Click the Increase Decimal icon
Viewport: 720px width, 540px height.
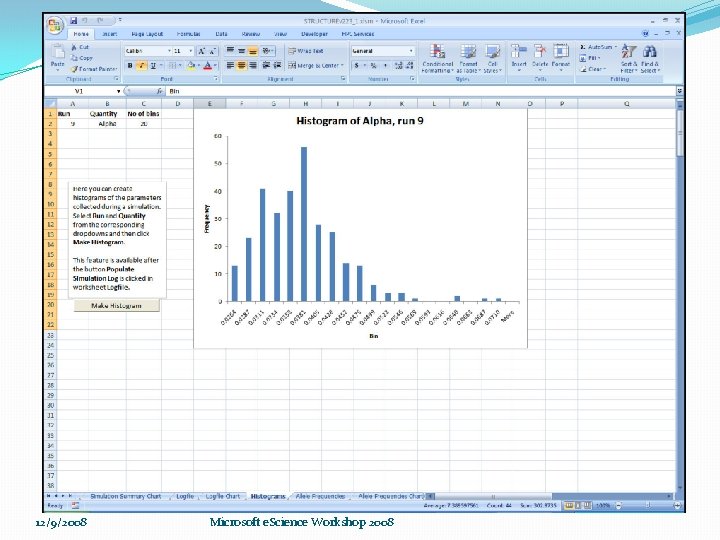pyautogui.click(x=399, y=66)
